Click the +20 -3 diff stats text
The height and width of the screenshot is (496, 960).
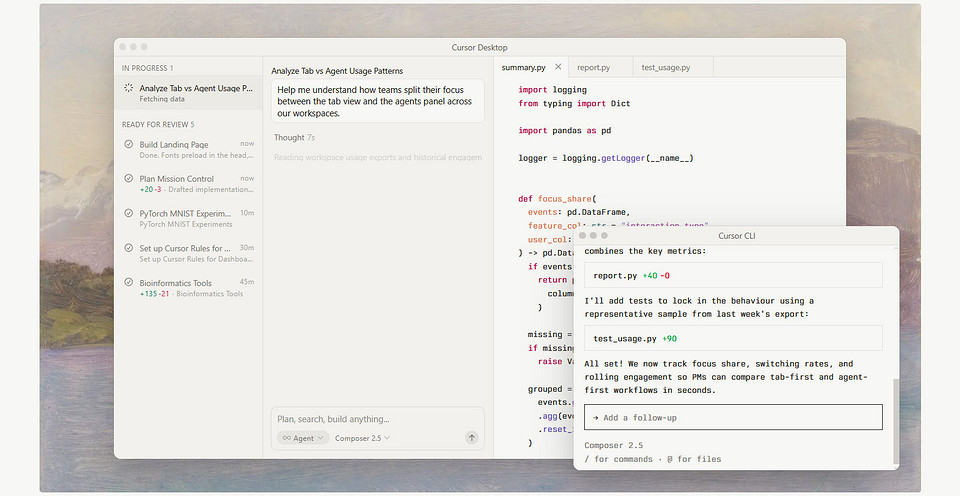(x=150, y=189)
